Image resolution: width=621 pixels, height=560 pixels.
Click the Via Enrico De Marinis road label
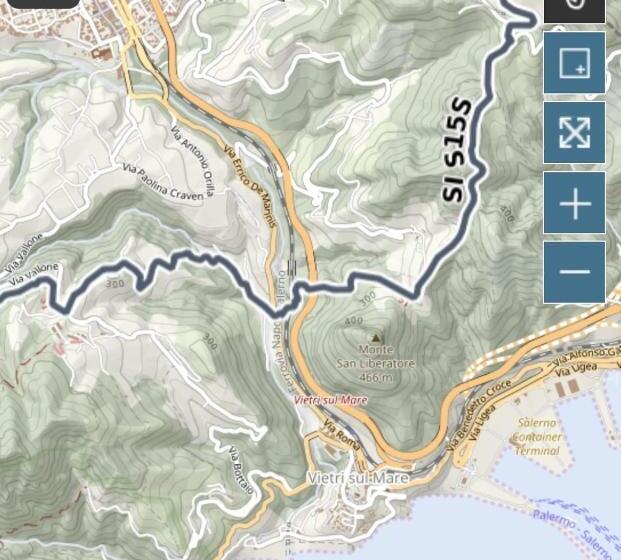tap(249, 186)
